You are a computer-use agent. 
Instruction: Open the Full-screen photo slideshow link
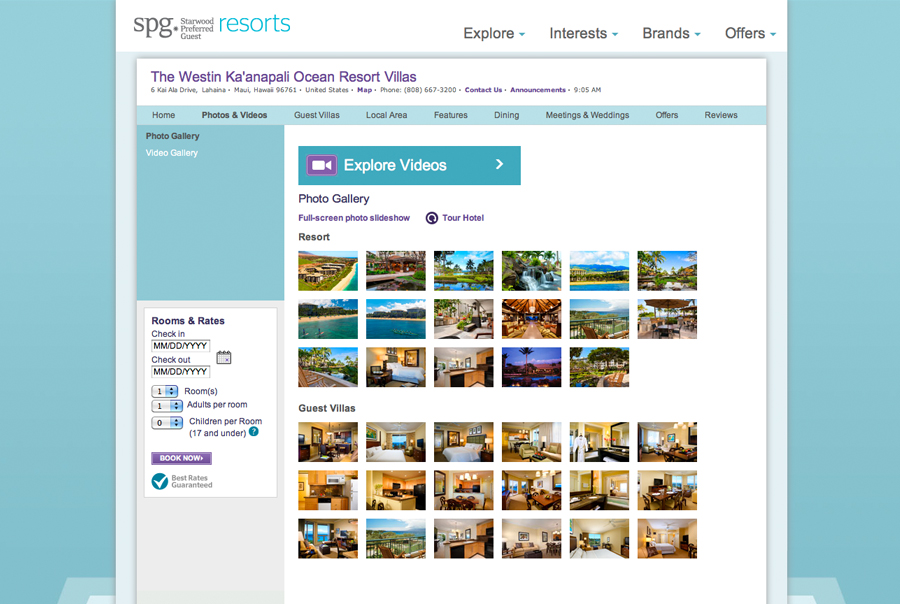(354, 218)
